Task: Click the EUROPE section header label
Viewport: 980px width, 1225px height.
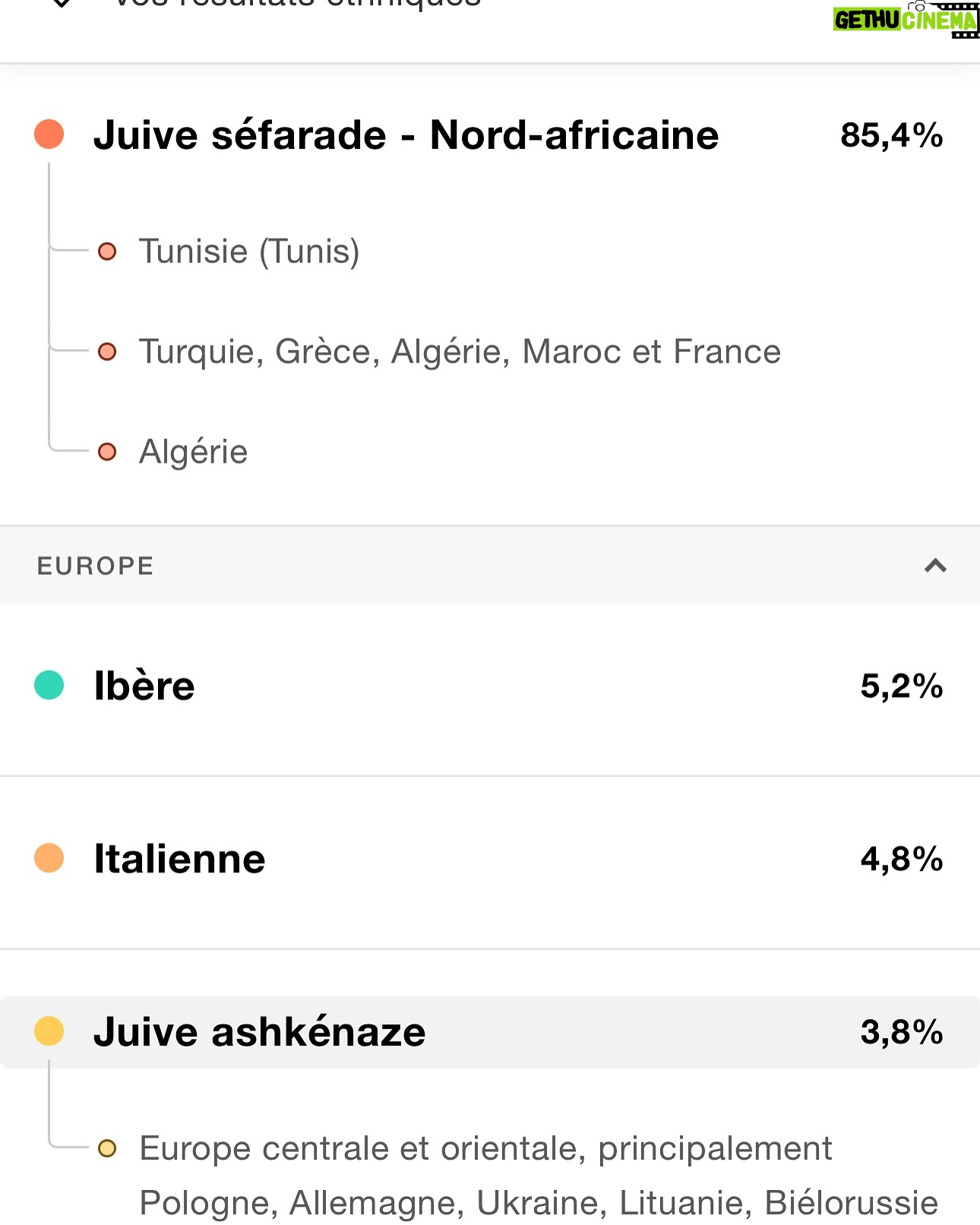Action: tap(96, 566)
